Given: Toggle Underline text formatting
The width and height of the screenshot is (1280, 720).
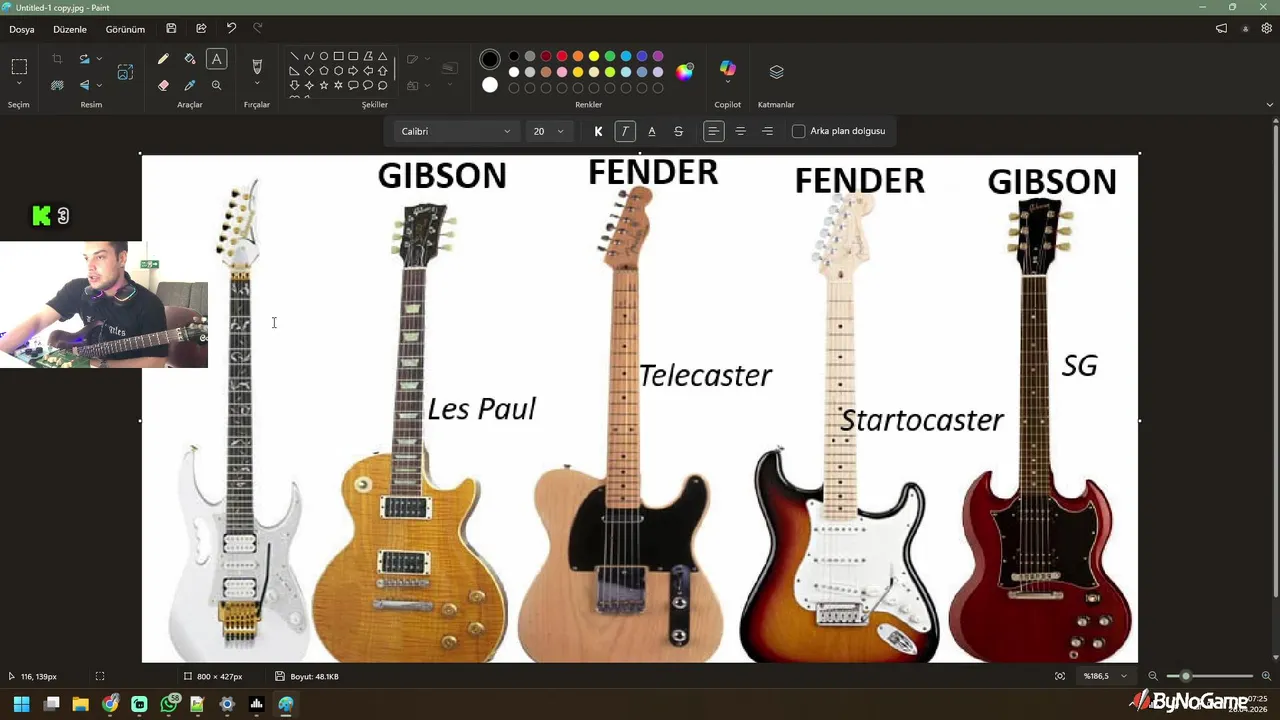Looking at the screenshot, I should tap(652, 131).
